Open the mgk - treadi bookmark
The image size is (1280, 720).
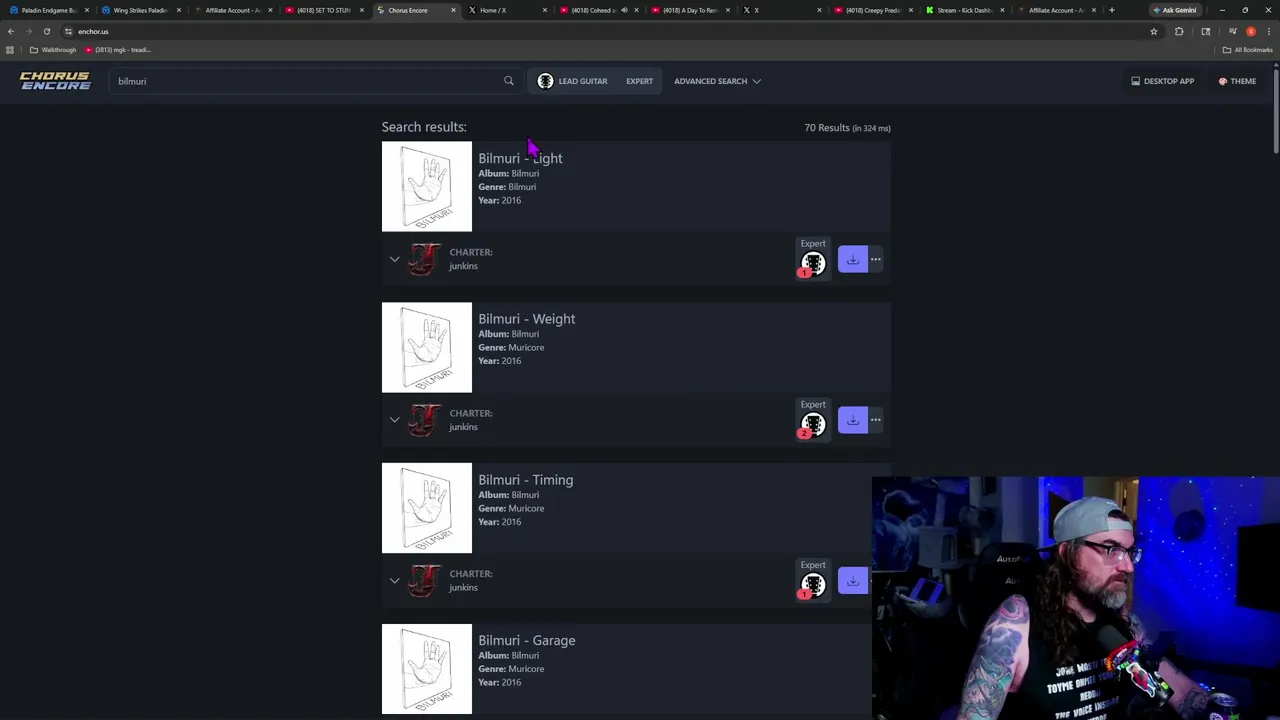click(x=118, y=50)
